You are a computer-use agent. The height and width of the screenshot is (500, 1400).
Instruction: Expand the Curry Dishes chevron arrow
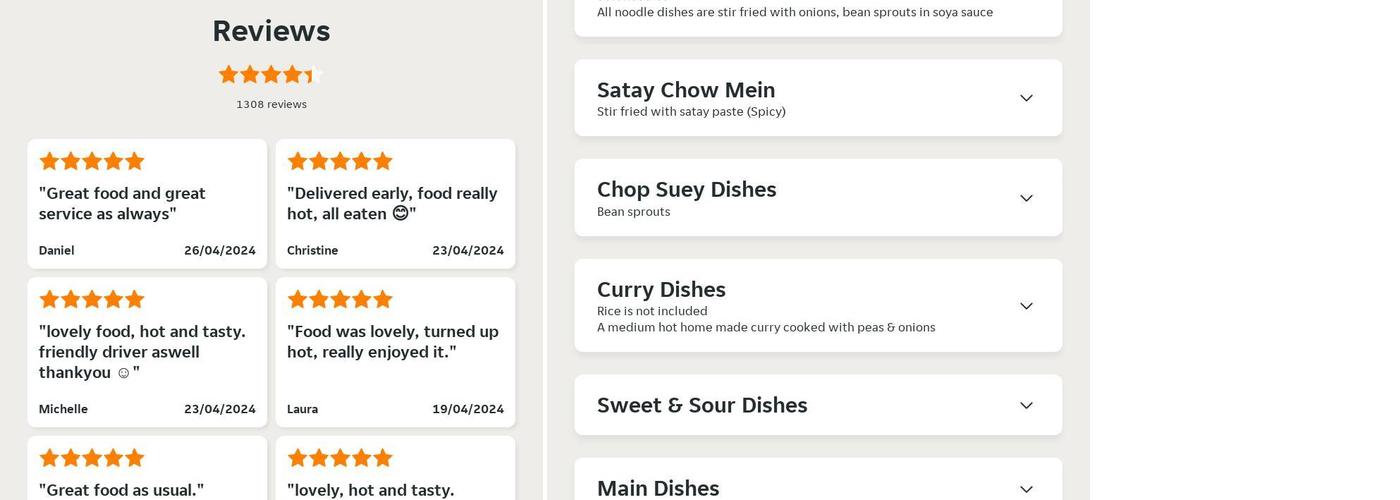click(x=1026, y=306)
